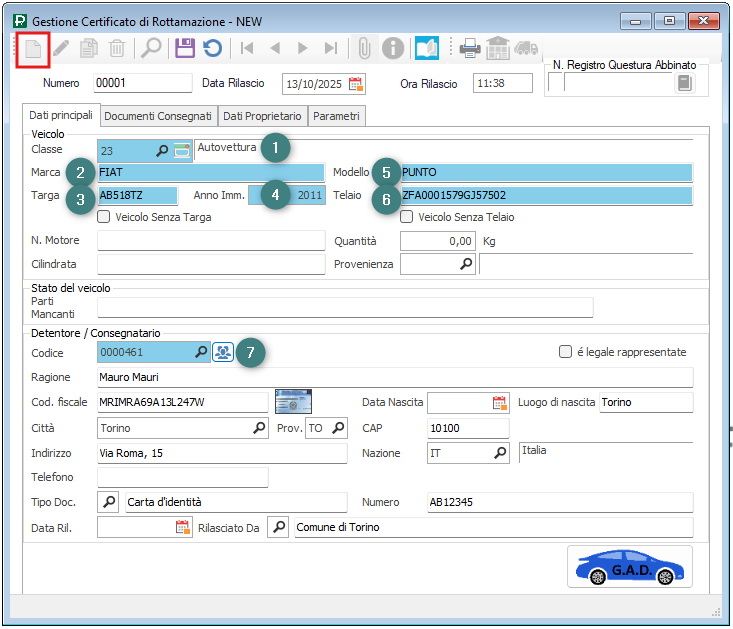Tick the Veicolo Senza Telaio checkbox
Image resolution: width=733 pixels, height=629 pixels.
pyautogui.click(x=407, y=216)
